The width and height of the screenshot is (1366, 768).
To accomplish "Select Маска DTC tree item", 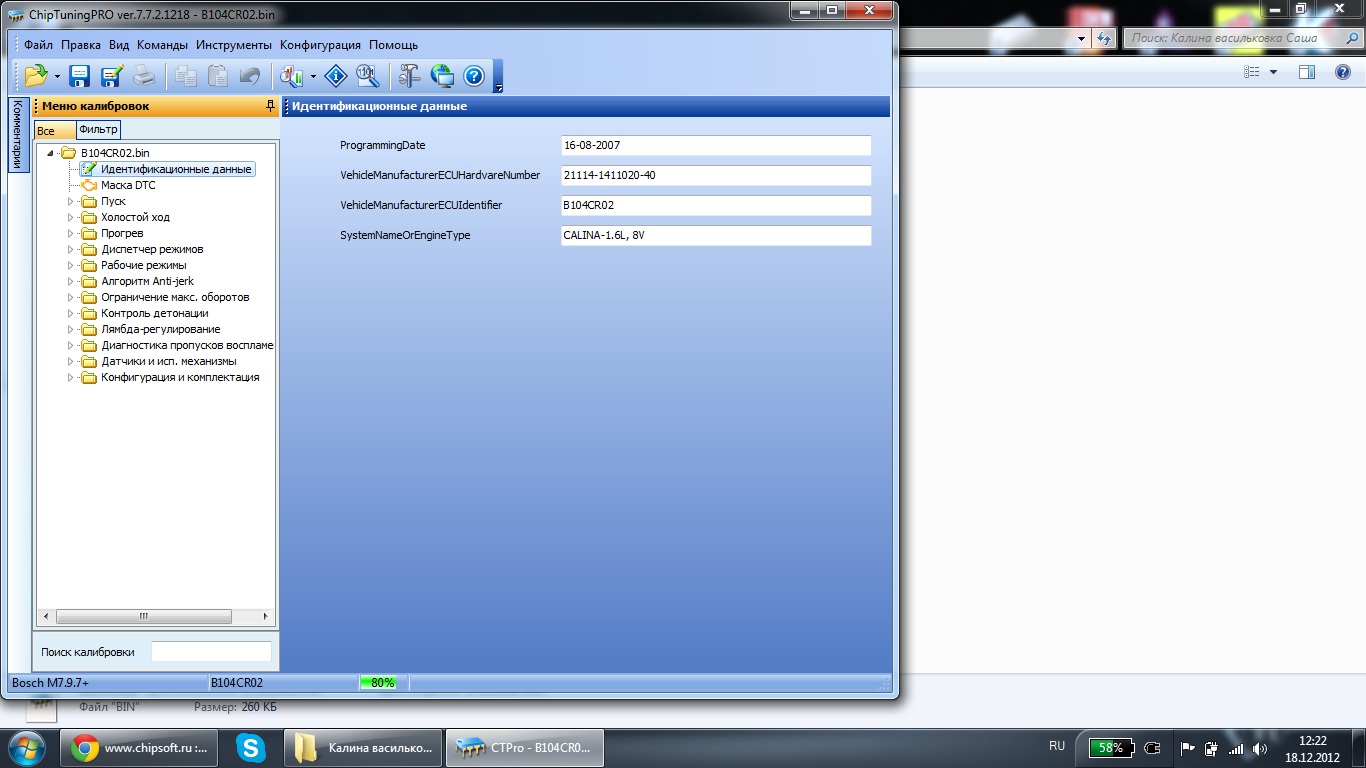I will click(128, 185).
